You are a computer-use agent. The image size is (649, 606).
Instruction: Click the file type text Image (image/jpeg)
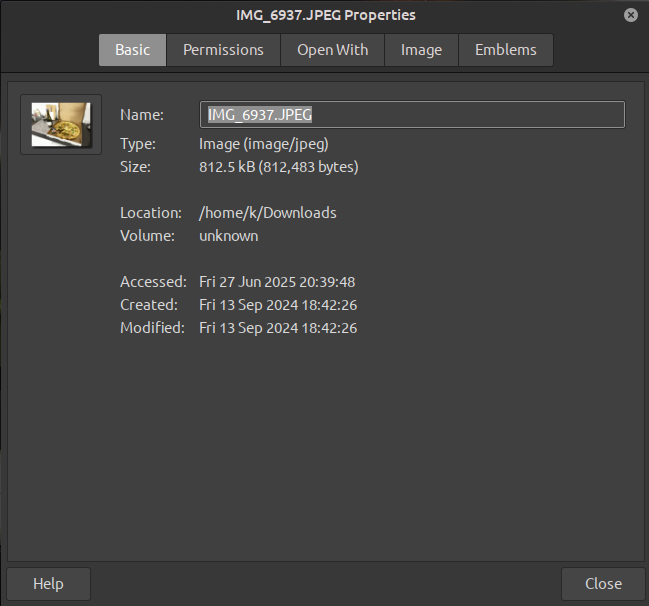[x=263, y=144]
